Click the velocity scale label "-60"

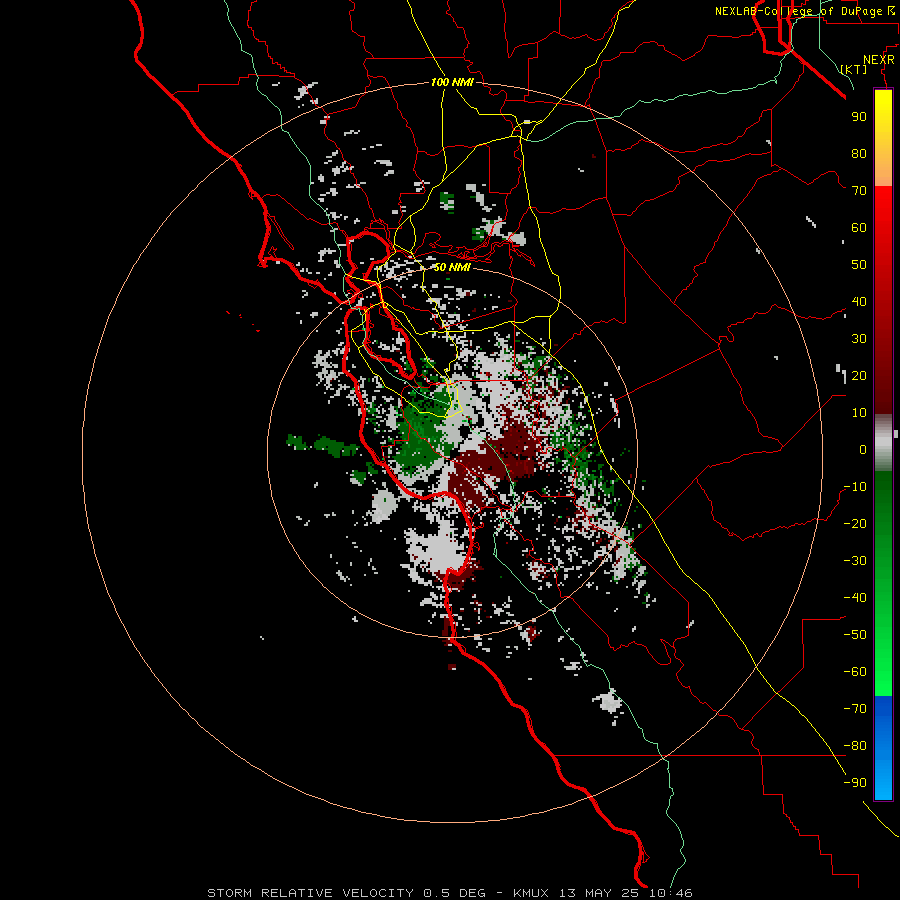(855, 672)
